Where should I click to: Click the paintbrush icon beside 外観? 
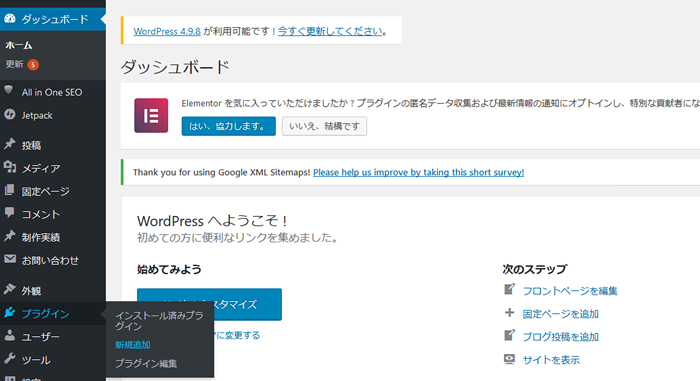[x=10, y=289]
